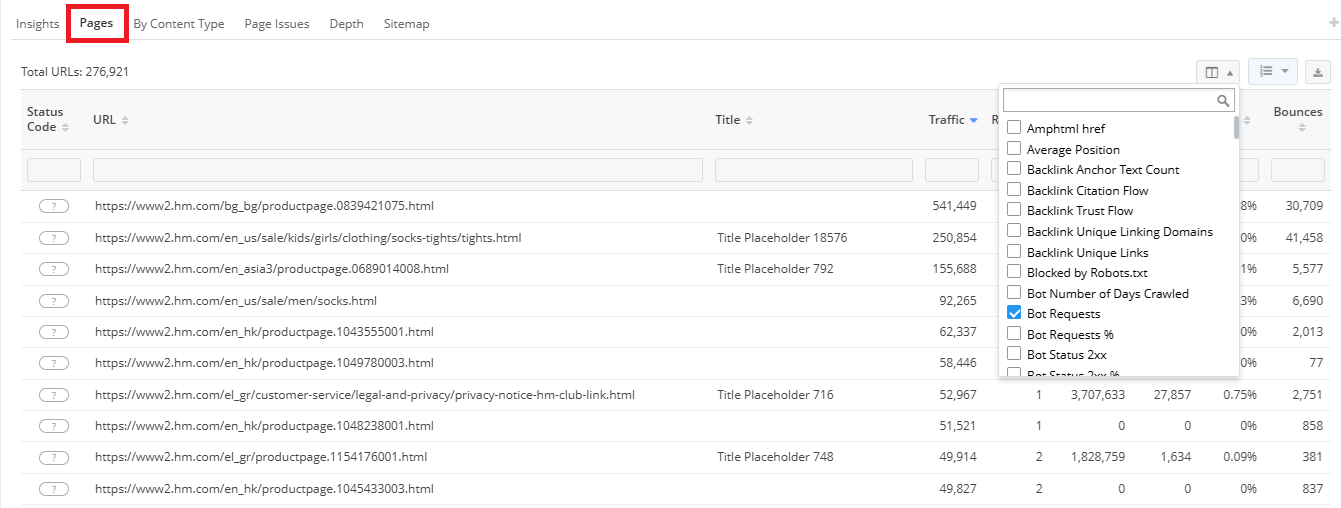
Task: Click status badge for bg_bg productpage.0839421075 row
Action: coord(54,206)
